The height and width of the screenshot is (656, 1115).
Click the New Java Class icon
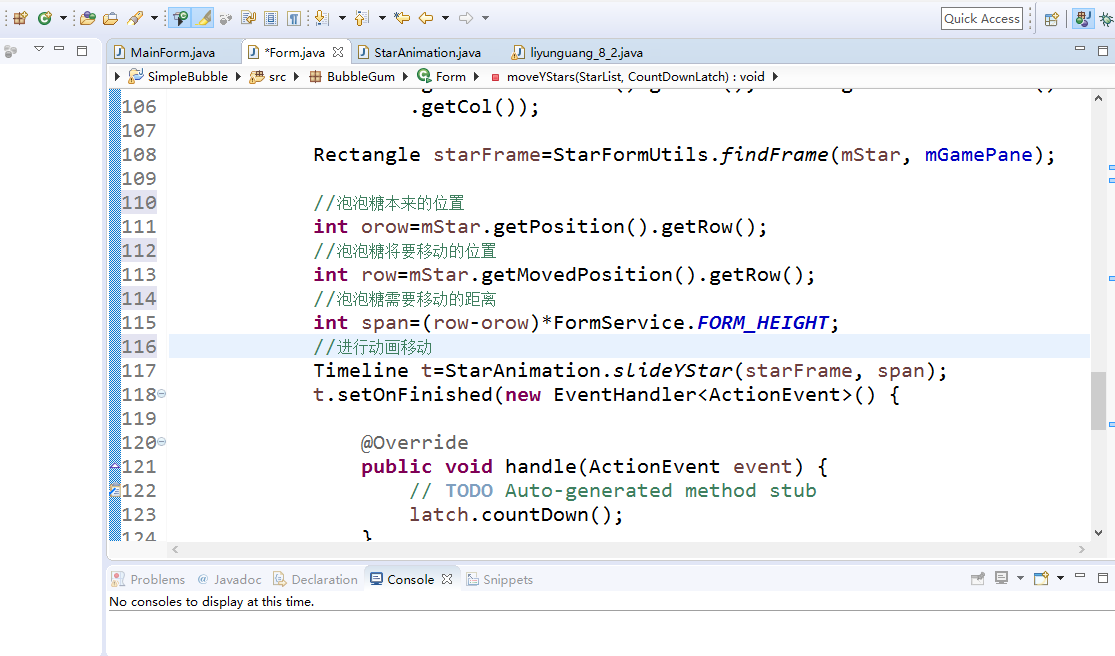pos(45,18)
